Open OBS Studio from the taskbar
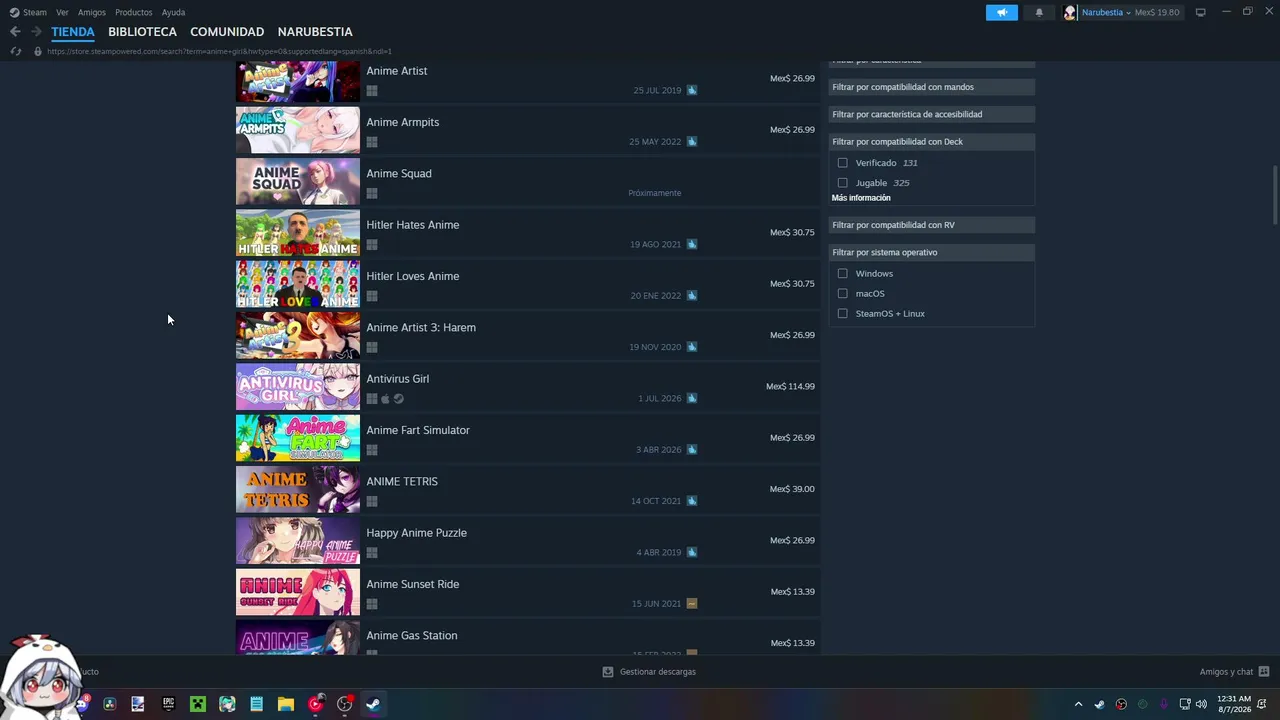Image resolution: width=1280 pixels, height=720 pixels. pos(345,704)
